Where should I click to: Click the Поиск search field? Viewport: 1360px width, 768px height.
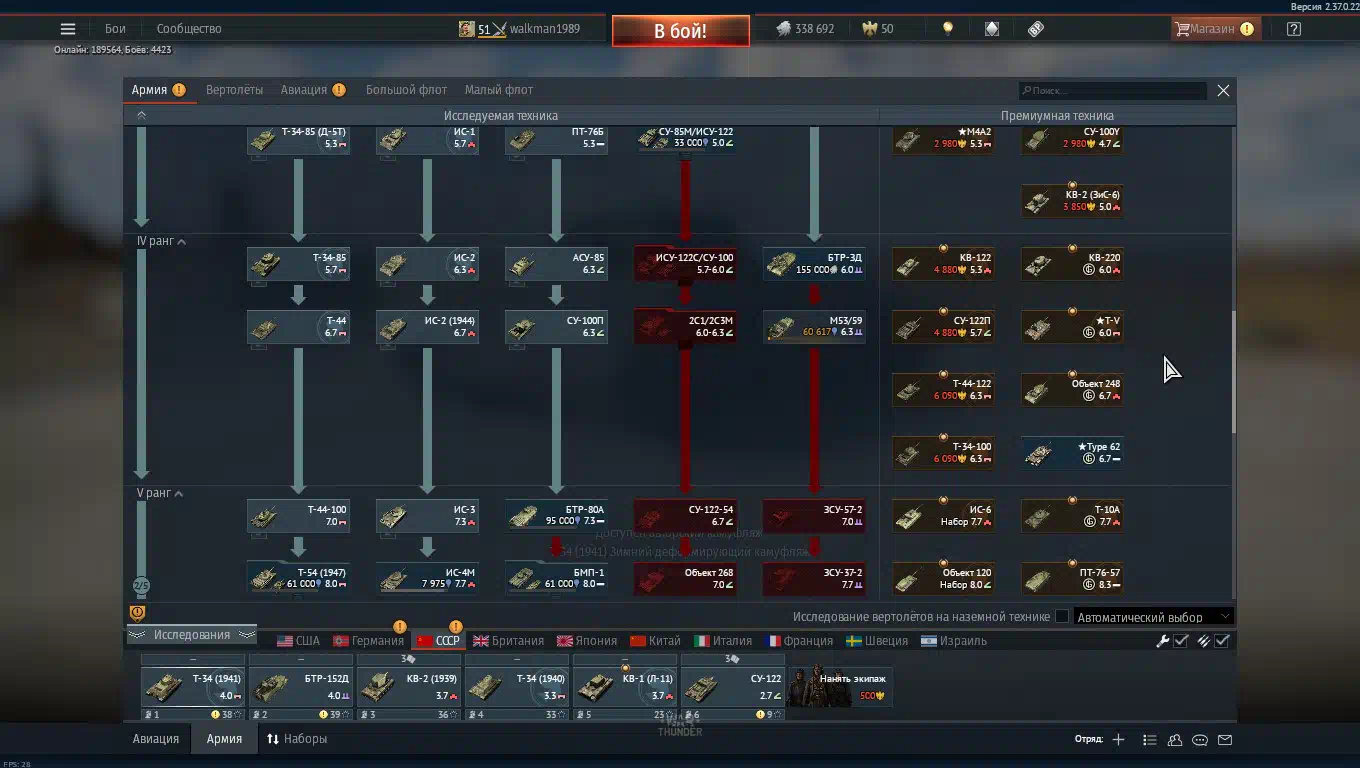click(1113, 90)
